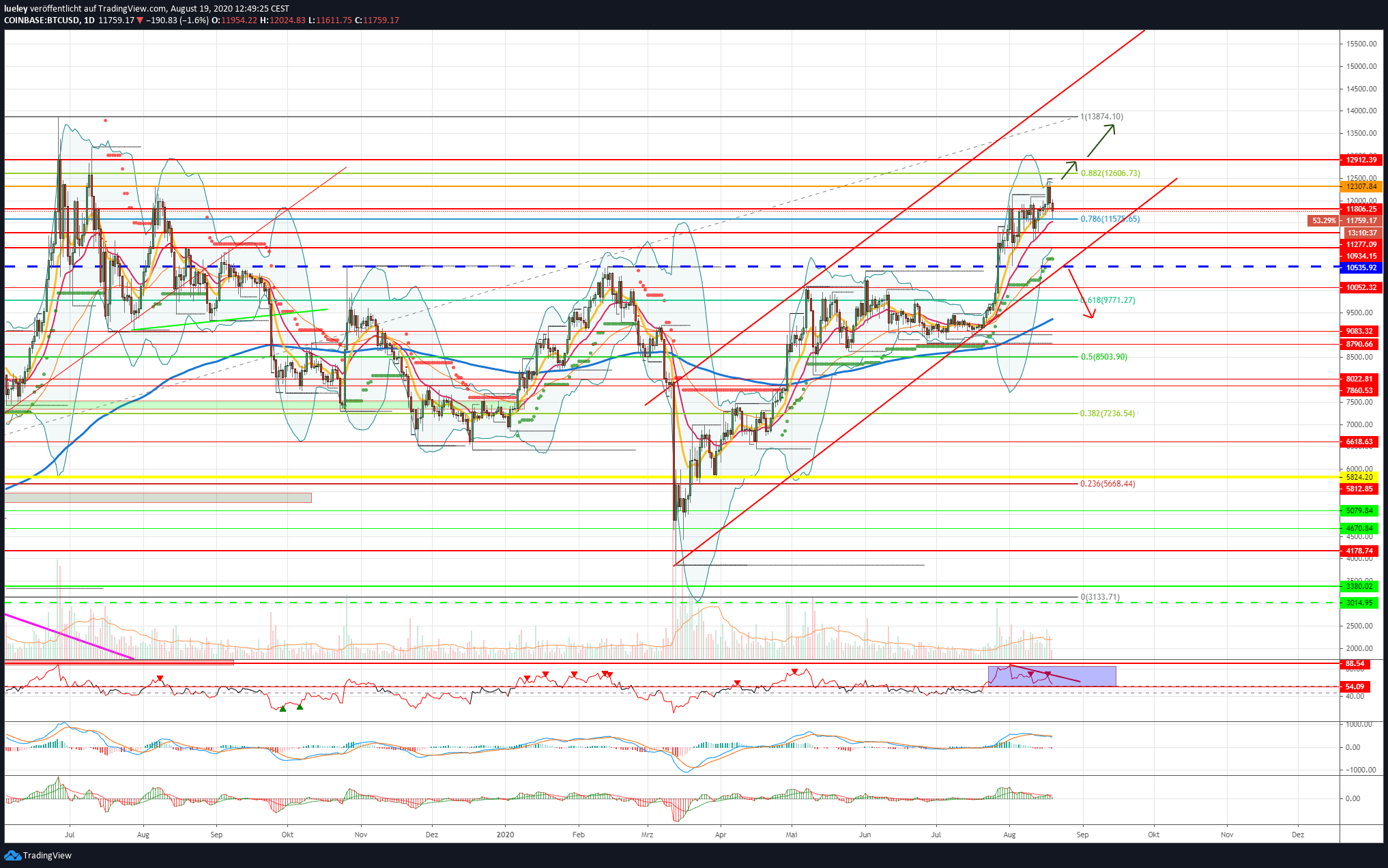Click the green 3014.95 price level label

(x=1359, y=603)
